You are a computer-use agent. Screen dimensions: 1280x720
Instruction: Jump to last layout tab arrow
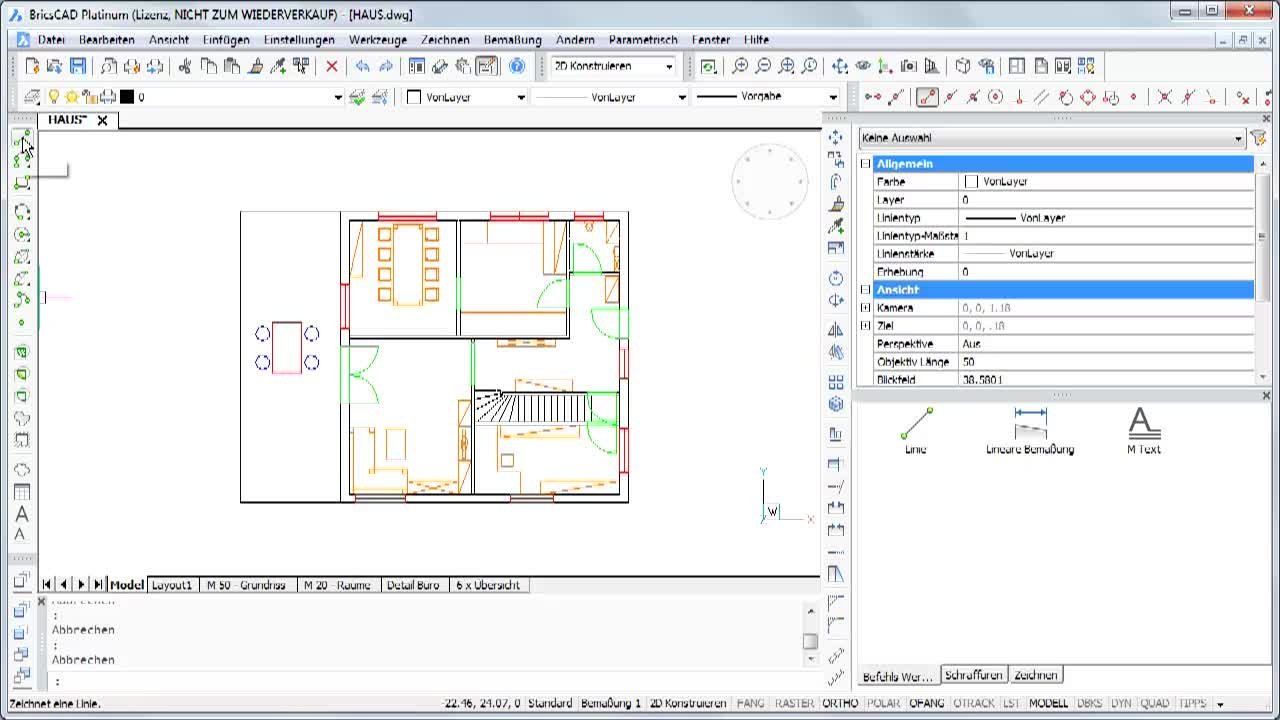[97, 585]
